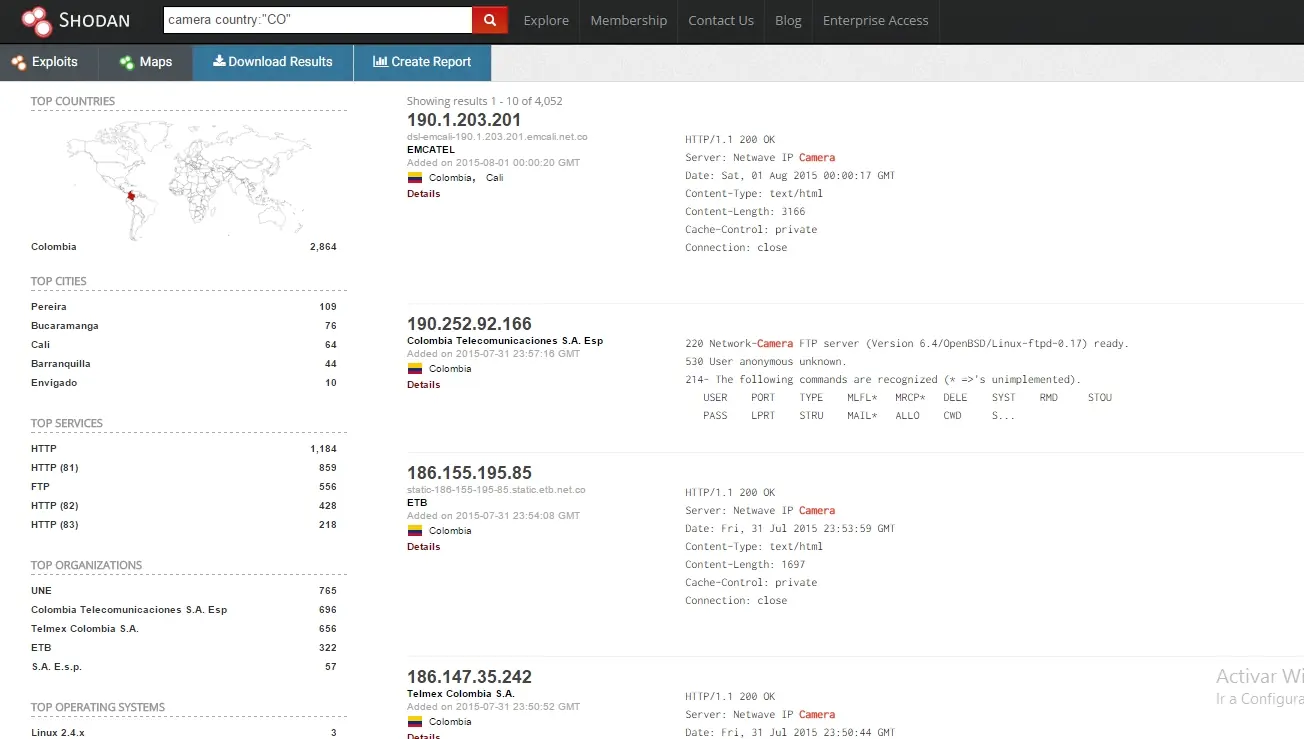
Task: Click hostname static-186-155-195-85.static.etb.net.co
Action: pyautogui.click(x=496, y=490)
